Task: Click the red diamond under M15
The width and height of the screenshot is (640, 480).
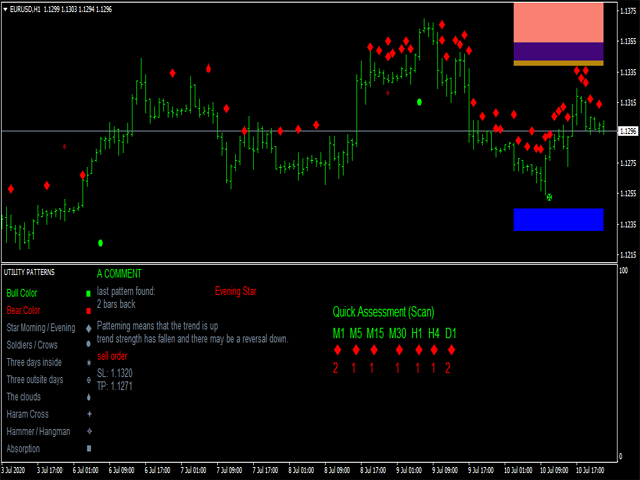Action: coord(374,350)
